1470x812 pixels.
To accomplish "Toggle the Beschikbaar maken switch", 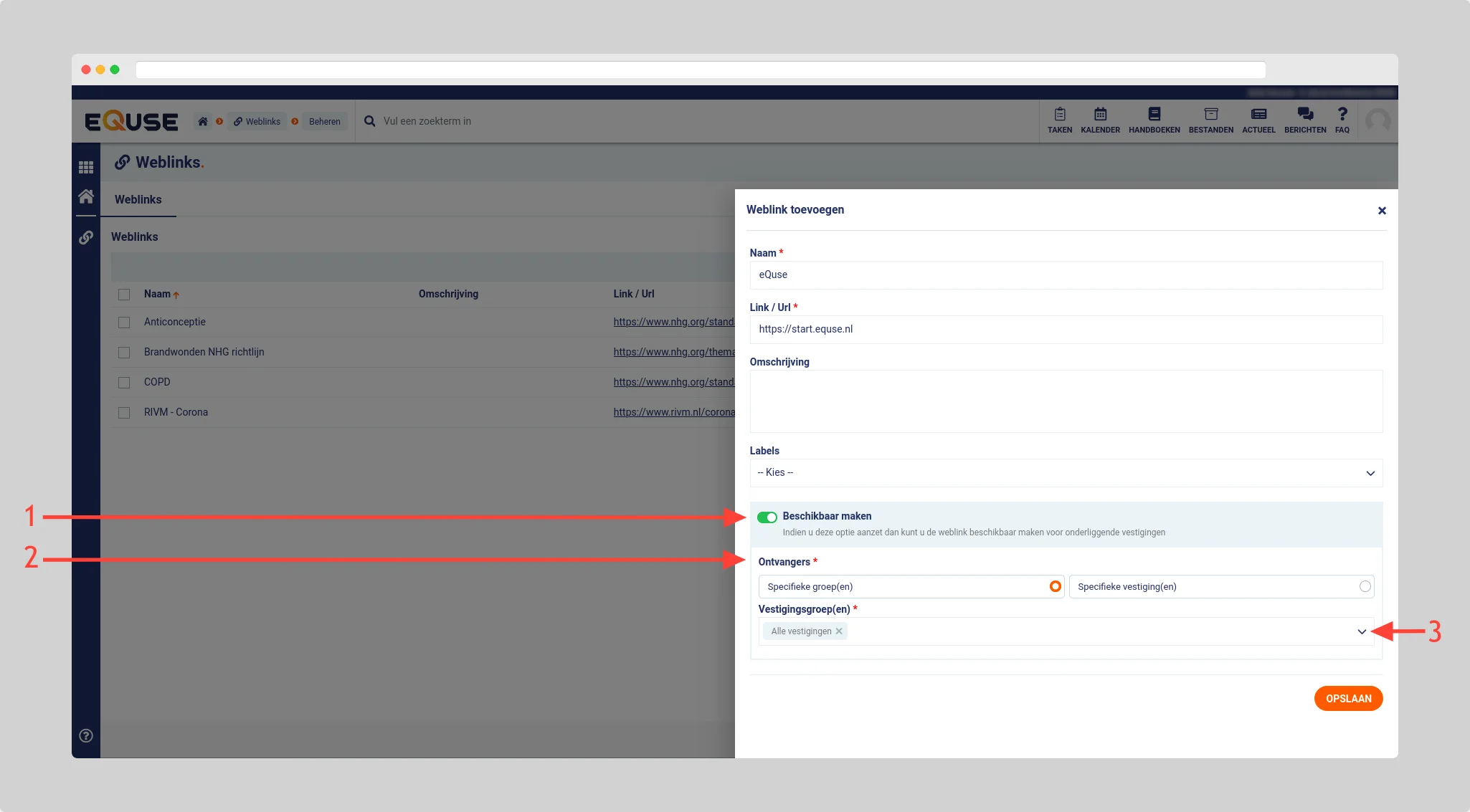I will coord(767,517).
